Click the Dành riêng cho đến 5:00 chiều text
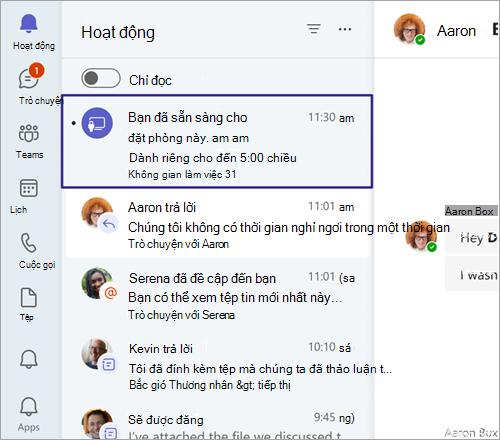The width and height of the screenshot is (500, 440). tap(213, 158)
